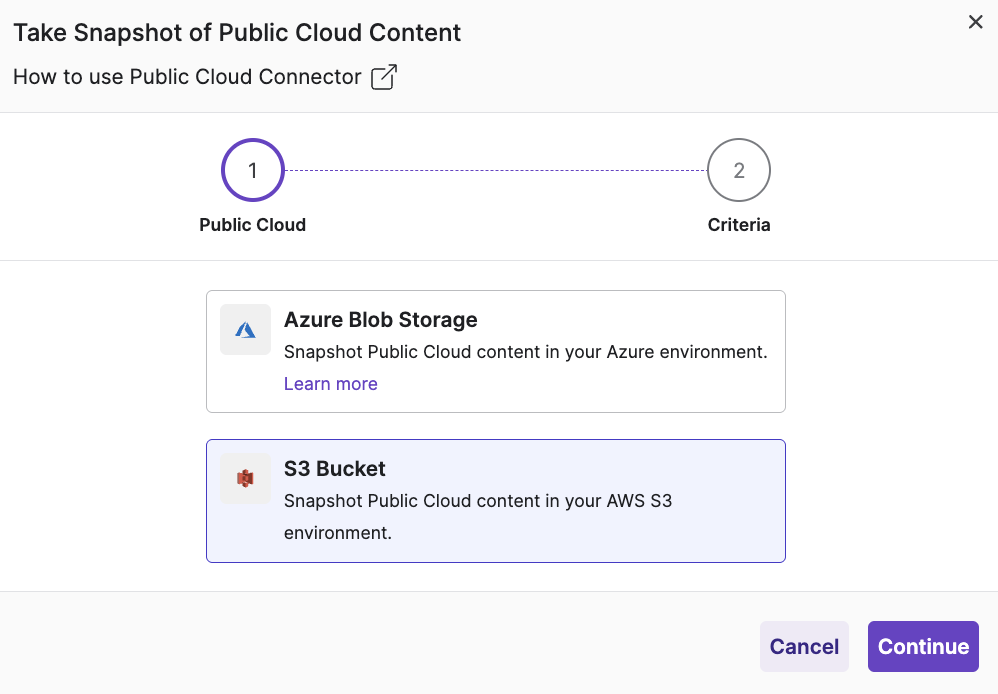Click the Azure logo icon
Image resolution: width=998 pixels, height=694 pixels.
pos(245,330)
